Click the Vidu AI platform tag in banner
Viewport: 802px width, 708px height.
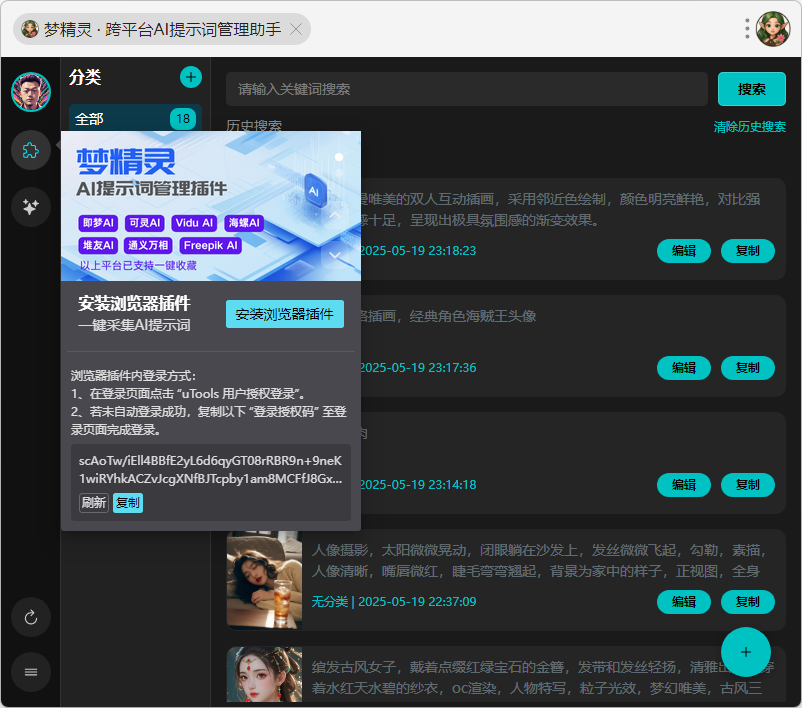pyautogui.click(x=194, y=223)
